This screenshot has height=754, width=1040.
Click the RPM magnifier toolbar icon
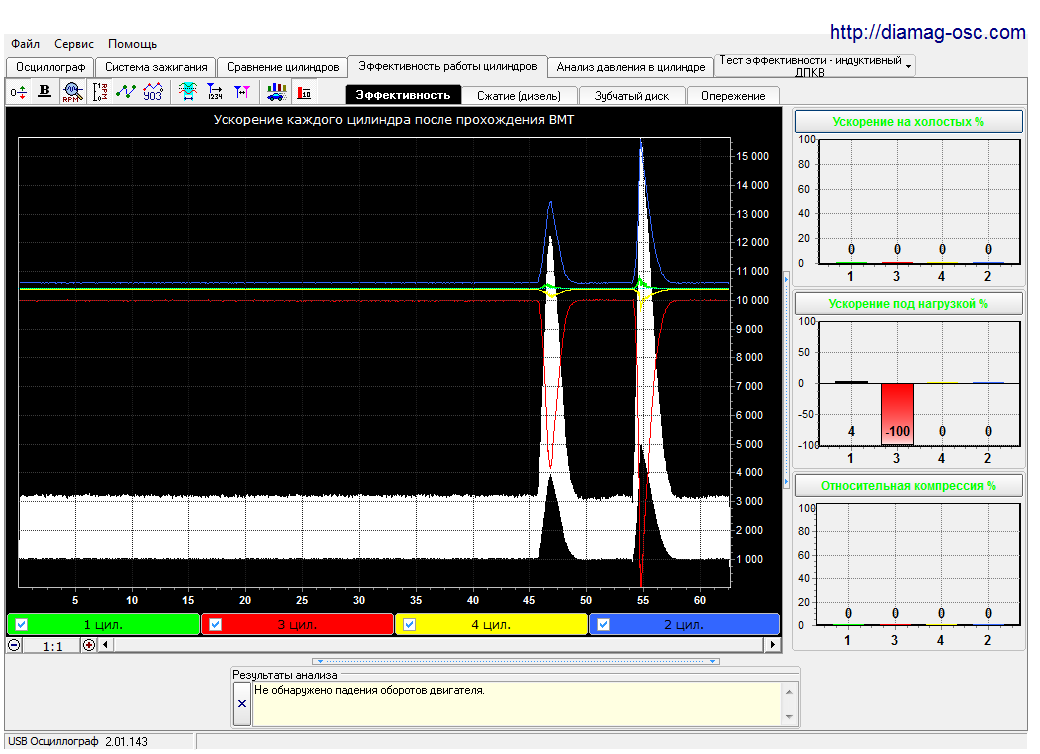pyautogui.click(x=72, y=92)
